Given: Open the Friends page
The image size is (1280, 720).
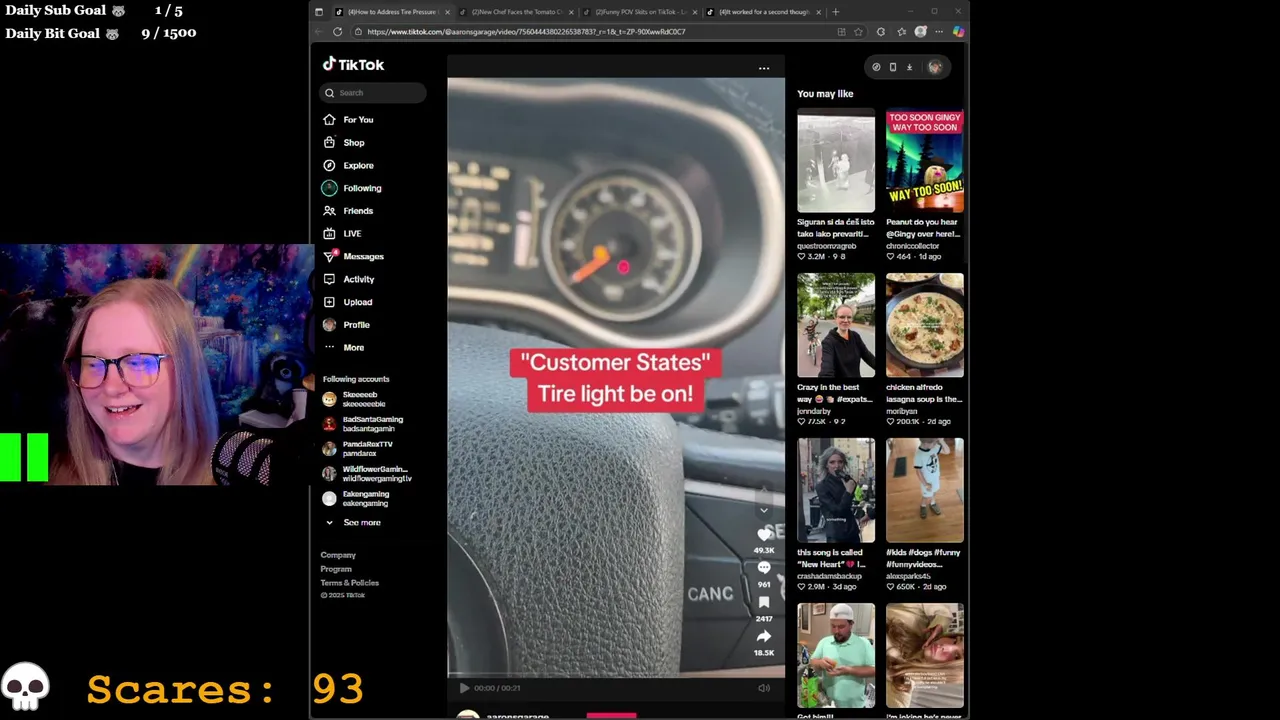Looking at the screenshot, I should 348,211.
